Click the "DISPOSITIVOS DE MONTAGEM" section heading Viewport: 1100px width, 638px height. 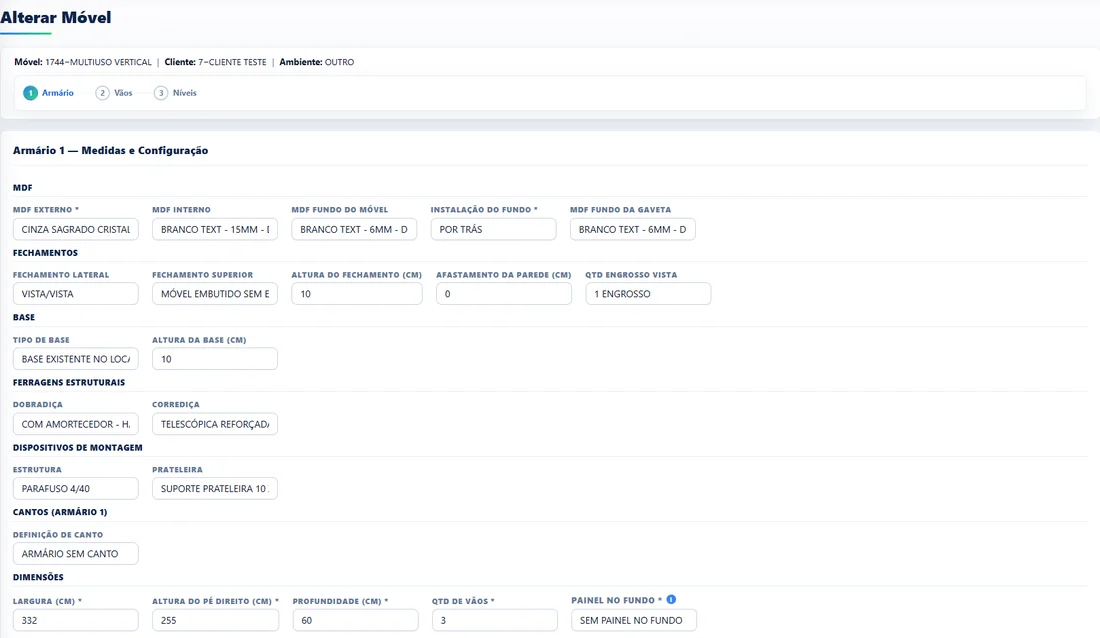(77, 448)
